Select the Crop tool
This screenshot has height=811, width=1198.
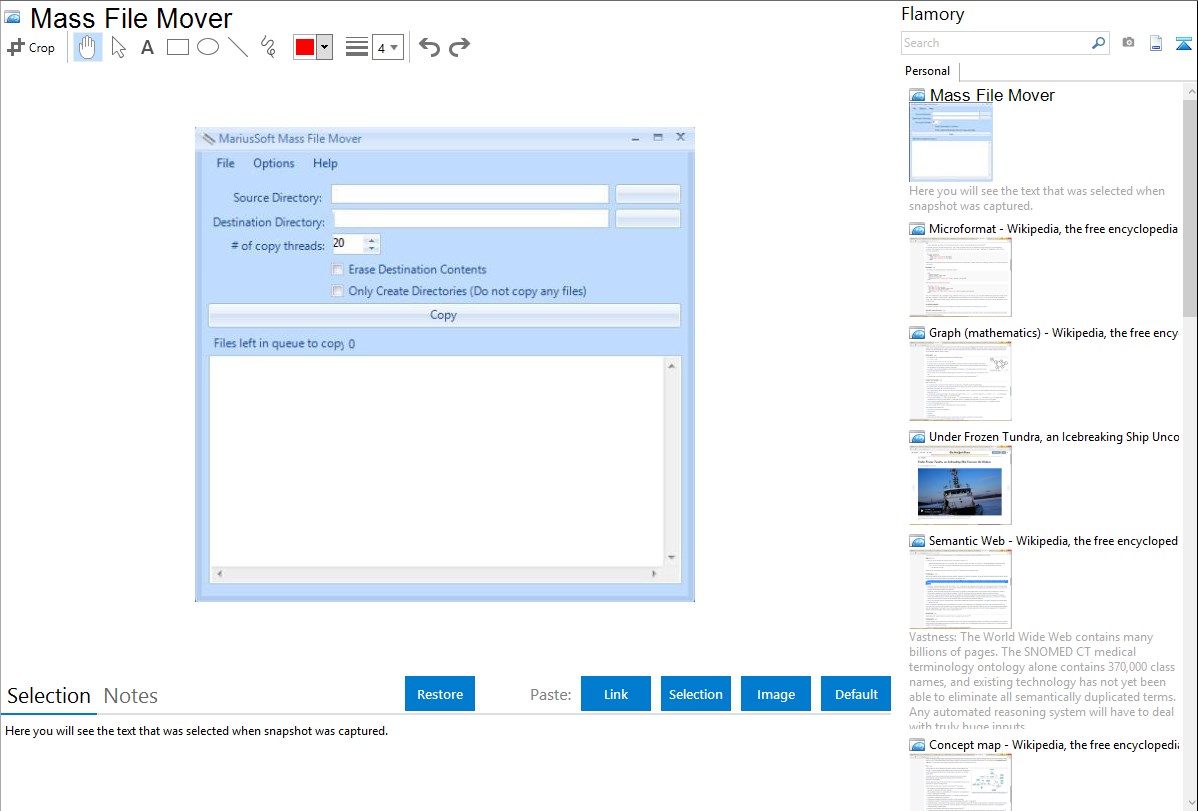(x=31, y=47)
